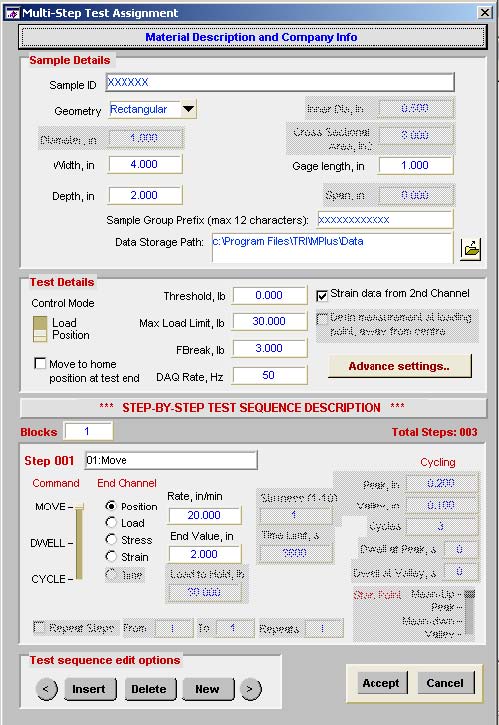Click the Rate, in/min field
Viewport: 499px width, 725px height.
tap(204, 515)
